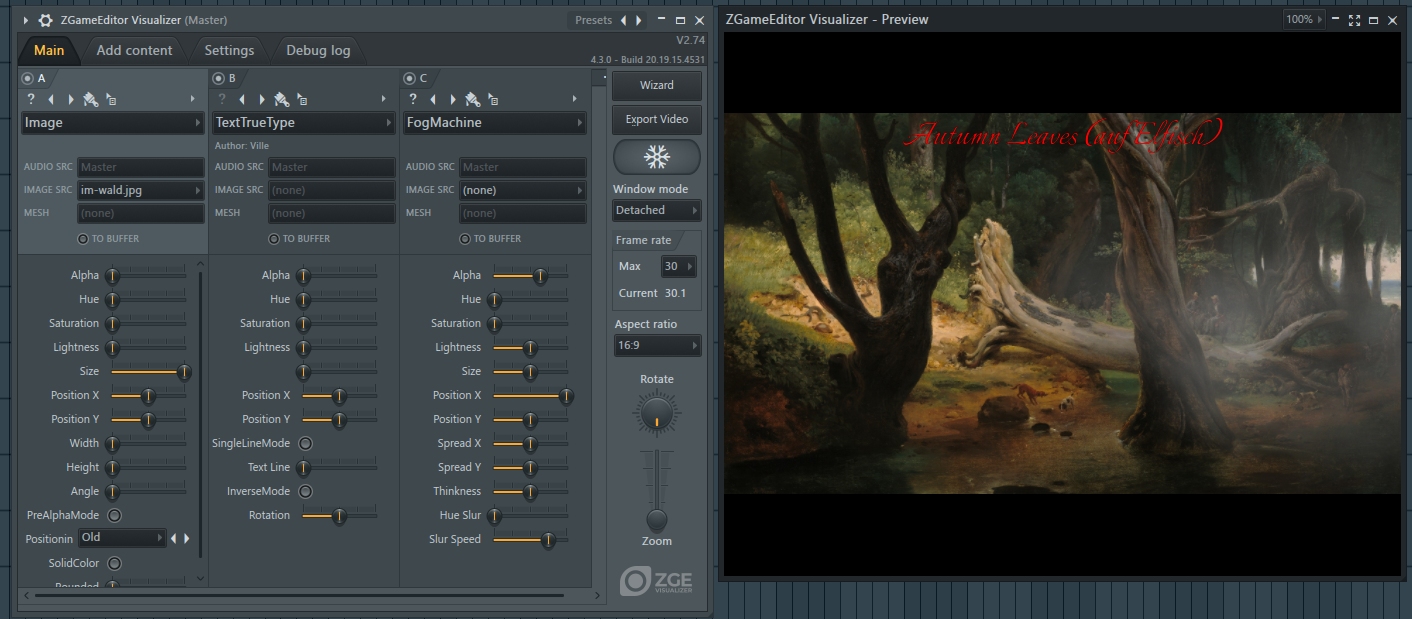The width and height of the screenshot is (1412, 619).
Task: Open the 16:9 aspect ratio dropdown
Action: point(657,345)
